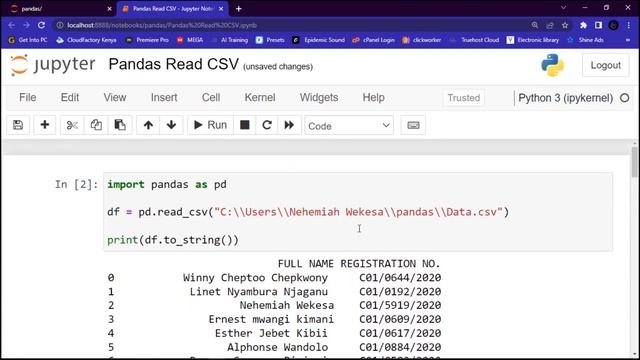
Task: Open the Edit menu
Action: [x=70, y=98]
